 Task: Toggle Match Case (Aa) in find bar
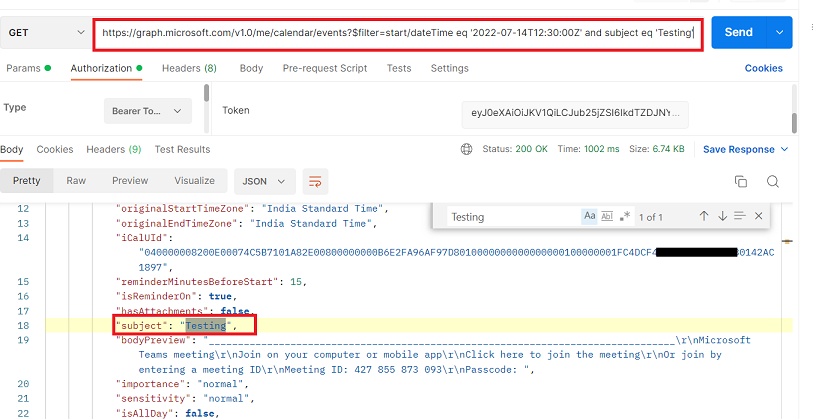(590, 216)
